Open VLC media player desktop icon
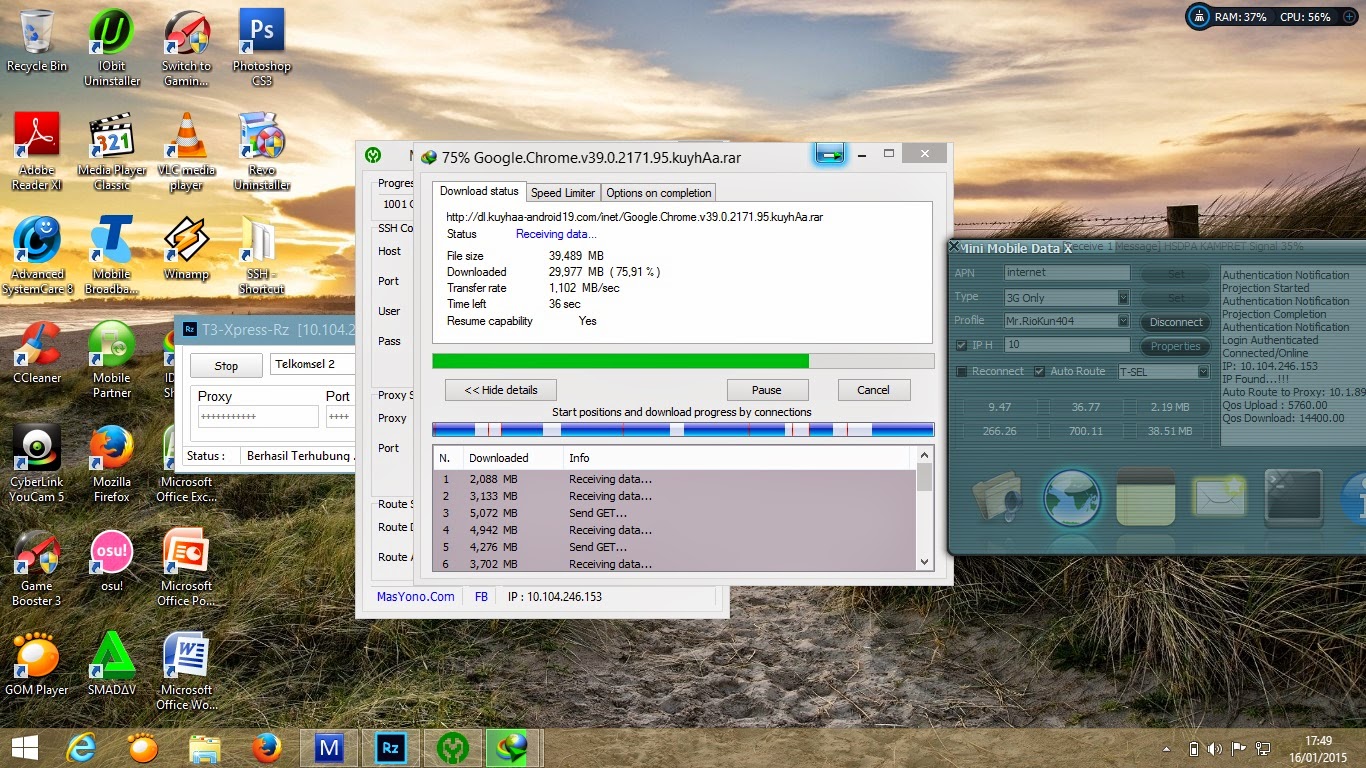This screenshot has height=768, width=1366. pos(187,151)
